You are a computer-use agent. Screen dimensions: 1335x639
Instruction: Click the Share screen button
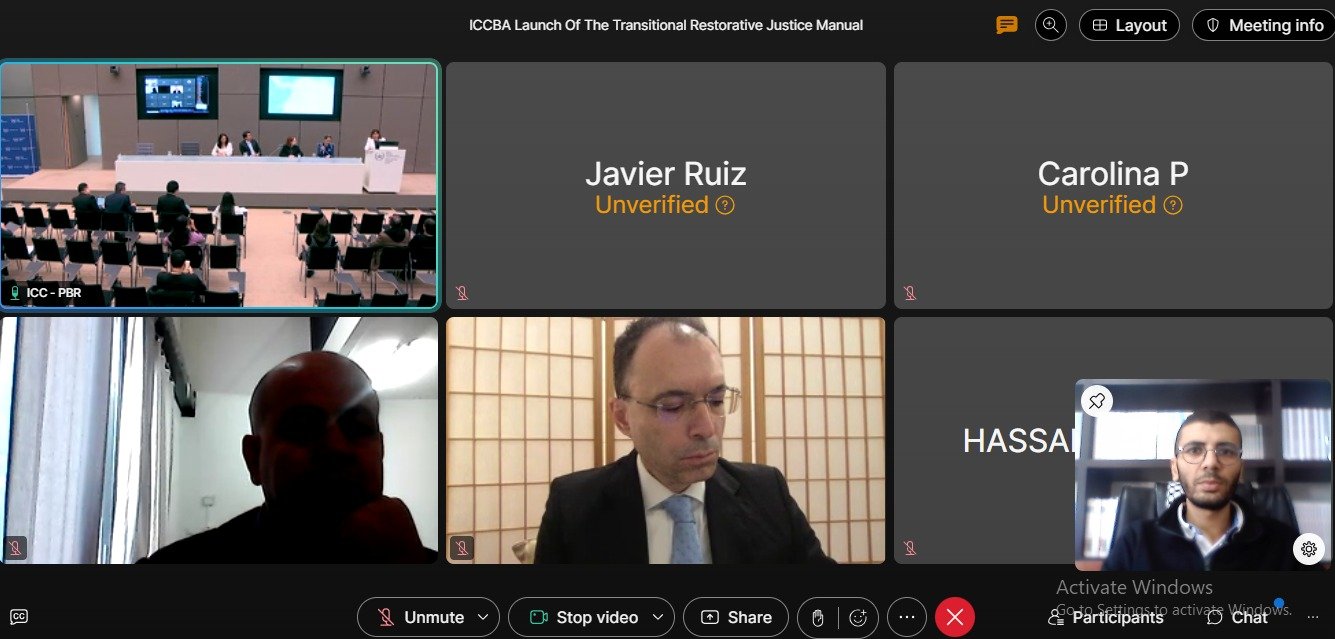[736, 618]
